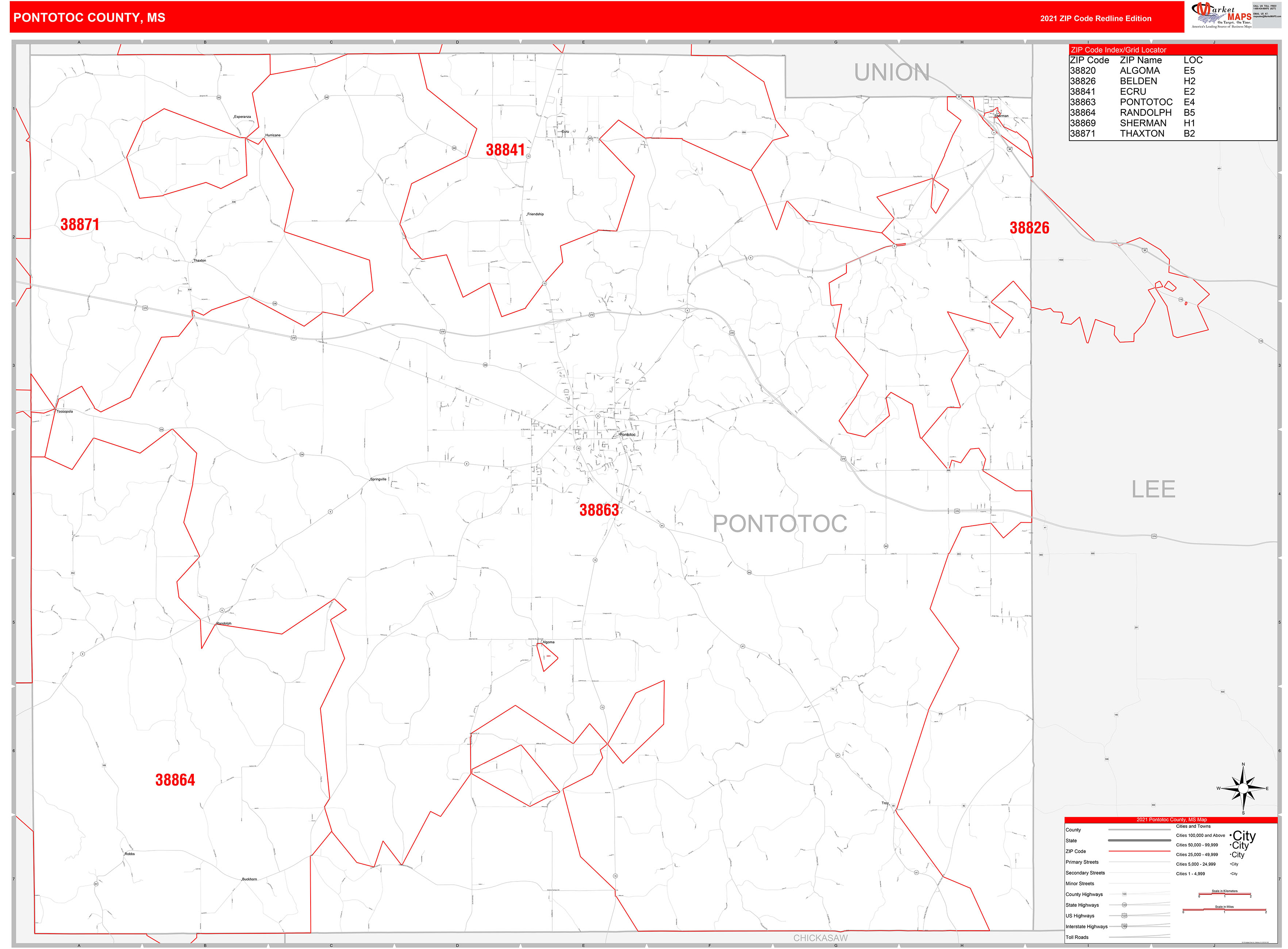Click the Pontotoc city dot marker
The image size is (1288, 949).
coord(619,435)
